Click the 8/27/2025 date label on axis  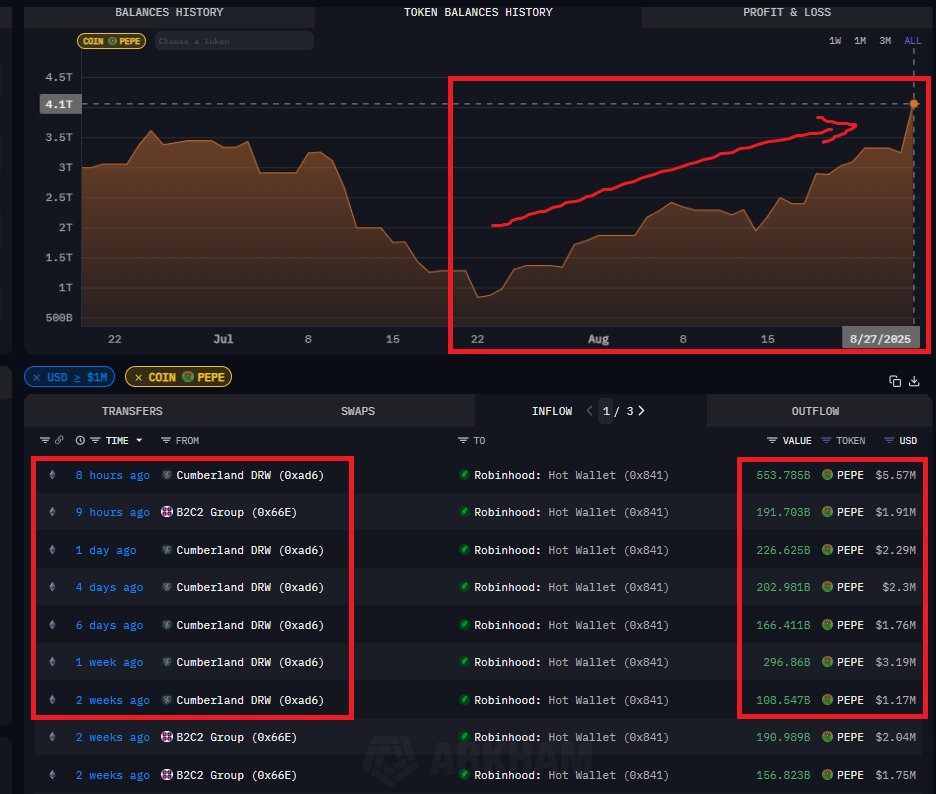point(880,339)
